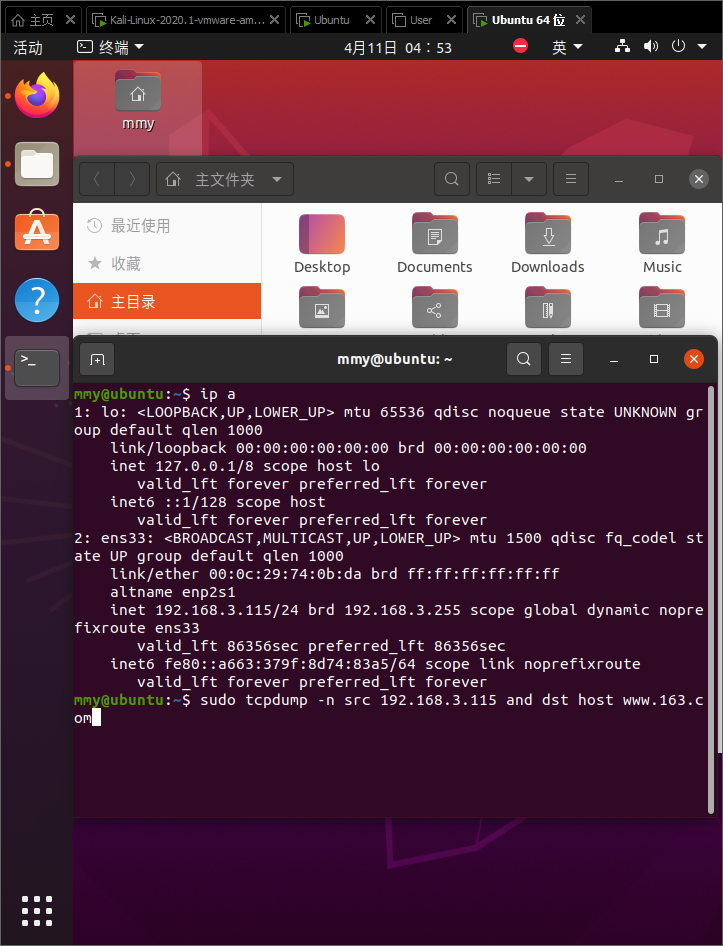Click 活动 Activities button

click(28, 47)
